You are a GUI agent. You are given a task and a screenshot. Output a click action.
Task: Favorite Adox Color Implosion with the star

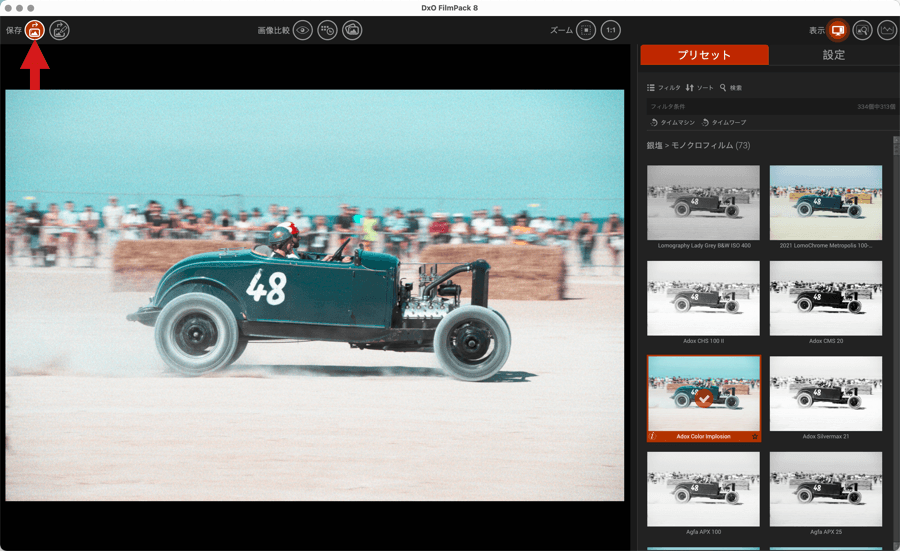coord(754,437)
